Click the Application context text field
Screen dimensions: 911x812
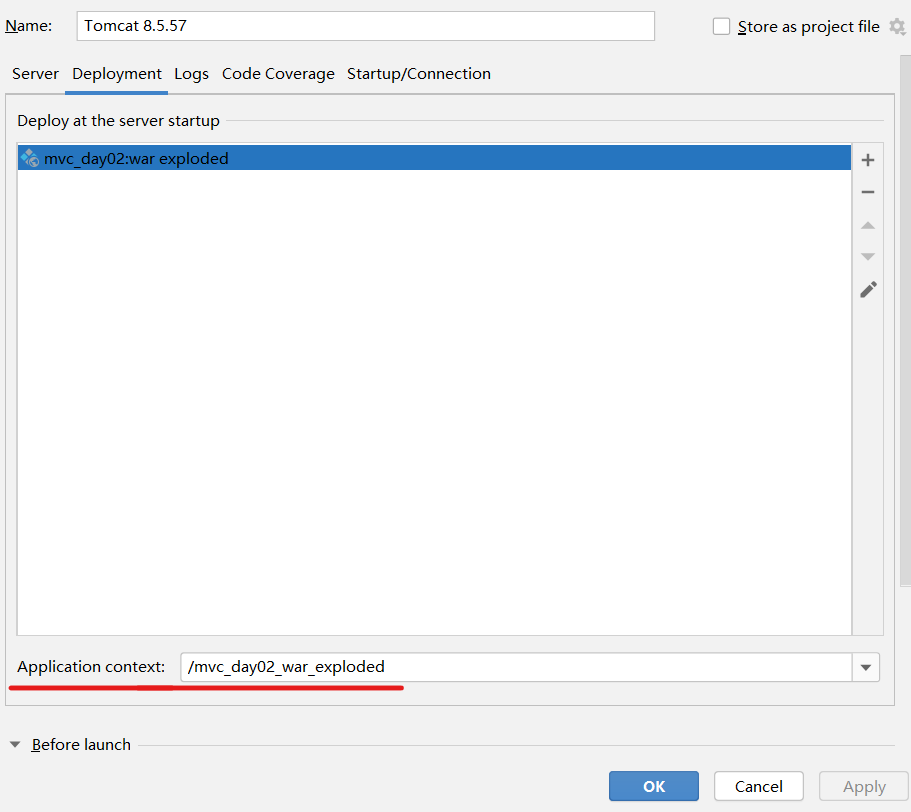point(517,667)
